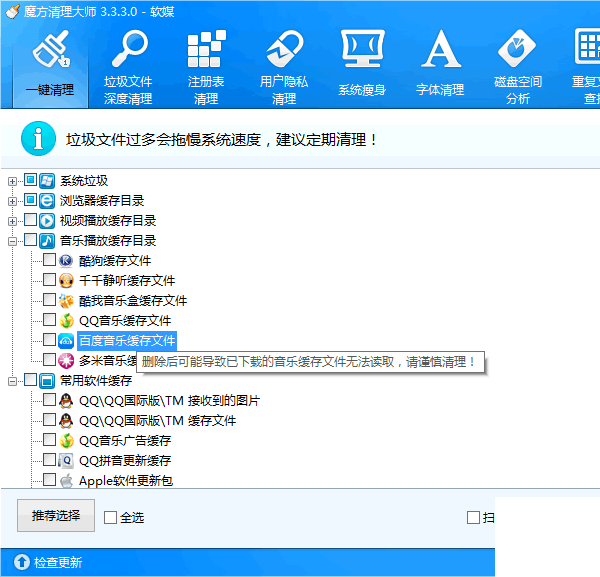This screenshot has width=600, height=577.
Task: Check the 常用软件缓存 checkbox
Action: click(x=31, y=380)
